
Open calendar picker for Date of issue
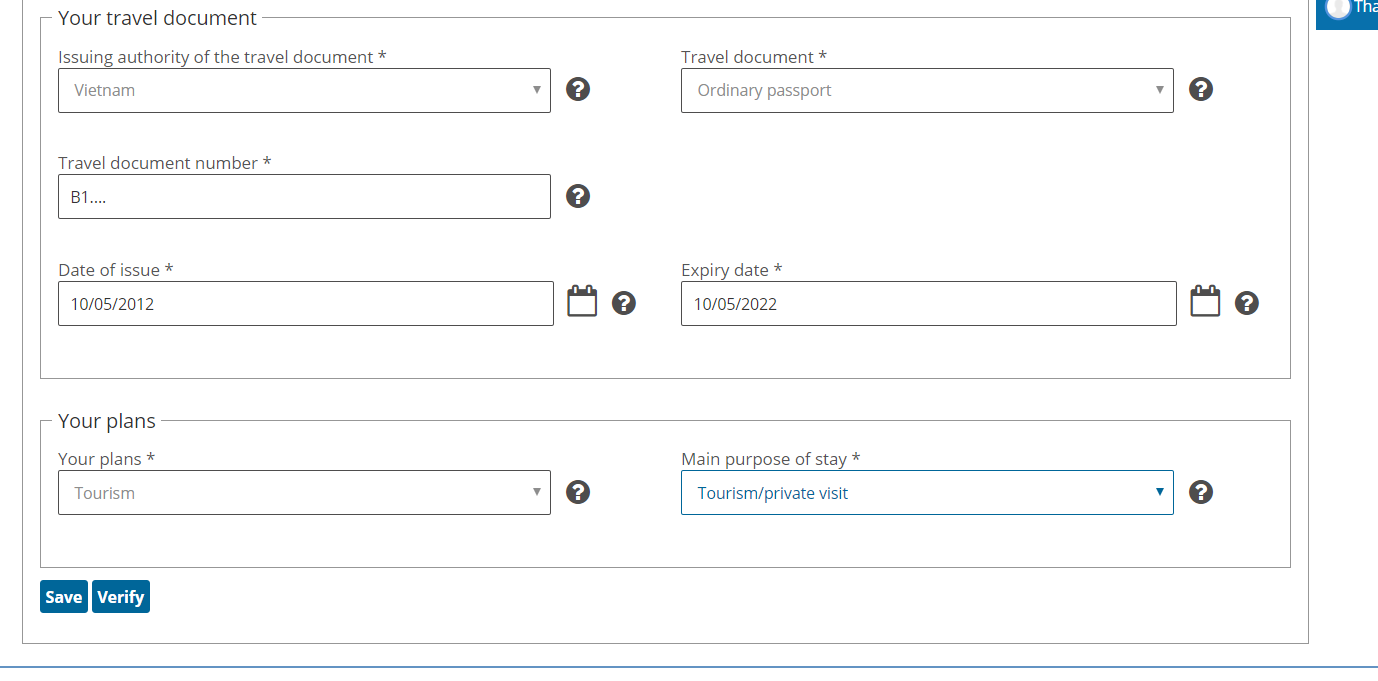coord(582,301)
